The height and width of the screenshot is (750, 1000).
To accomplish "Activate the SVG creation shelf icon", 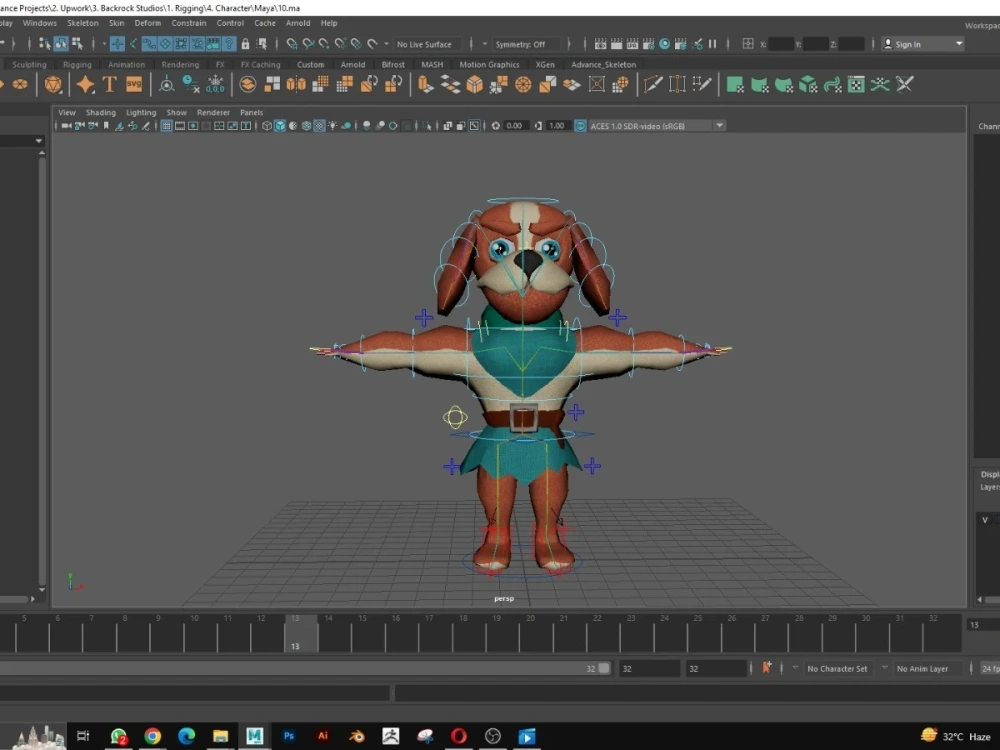I will pos(134,84).
